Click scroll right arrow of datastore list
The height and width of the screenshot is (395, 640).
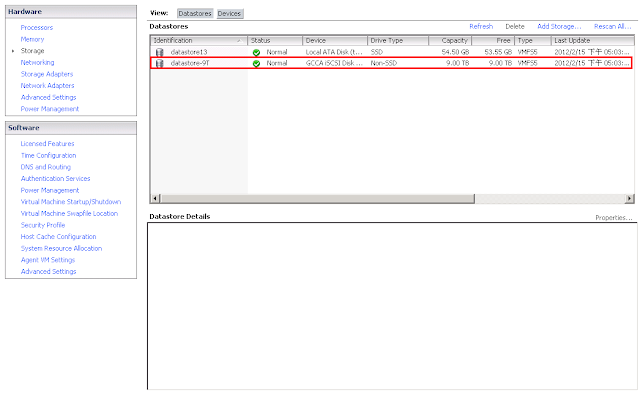tap(629, 198)
